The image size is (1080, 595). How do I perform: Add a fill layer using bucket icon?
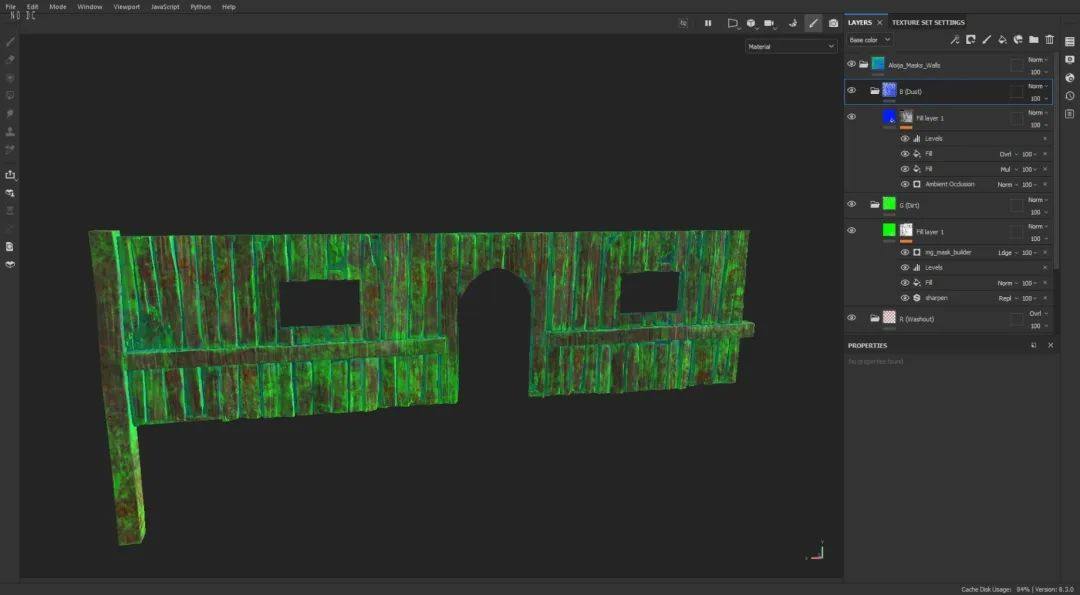[1002, 40]
